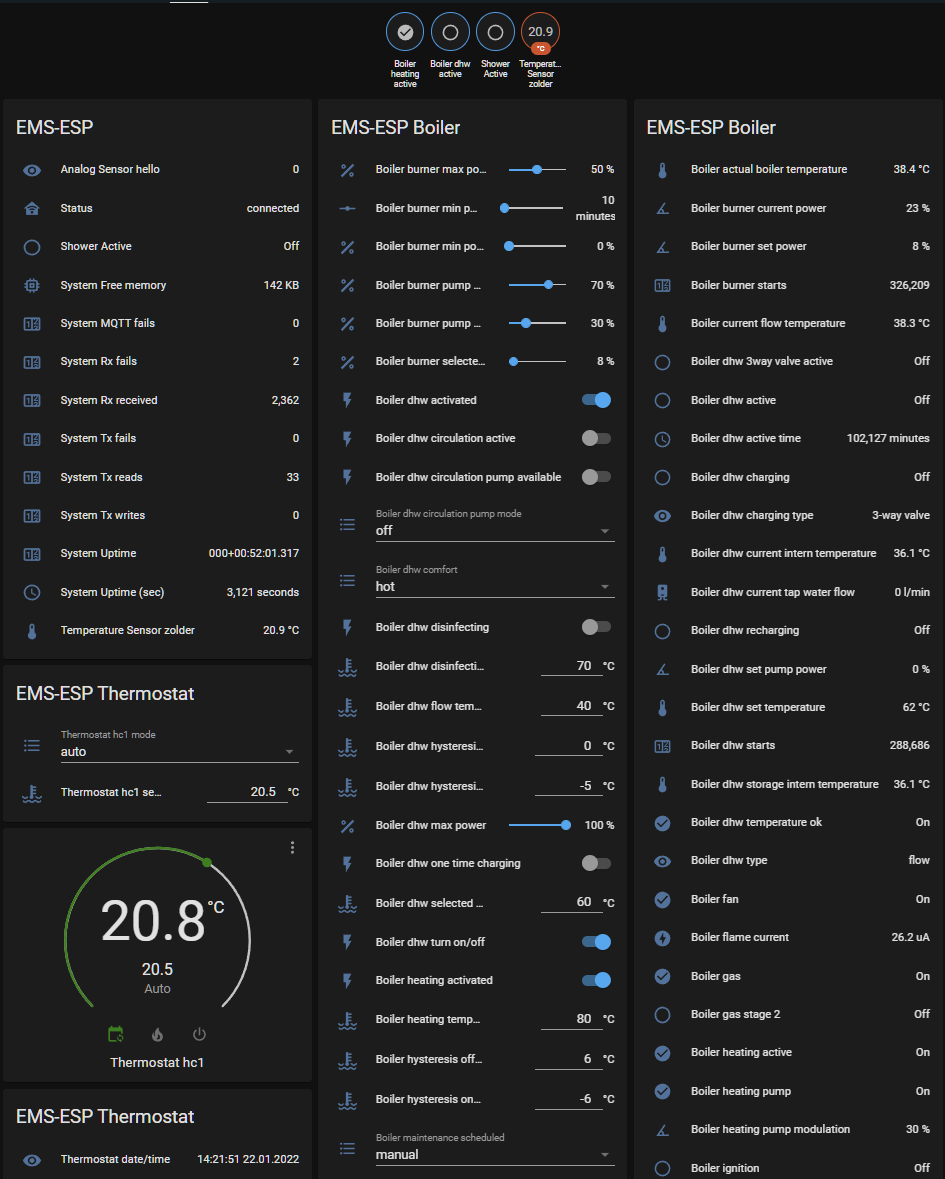Expand the Boiler dhw comfort dropdown
The image size is (945, 1179).
493,587
